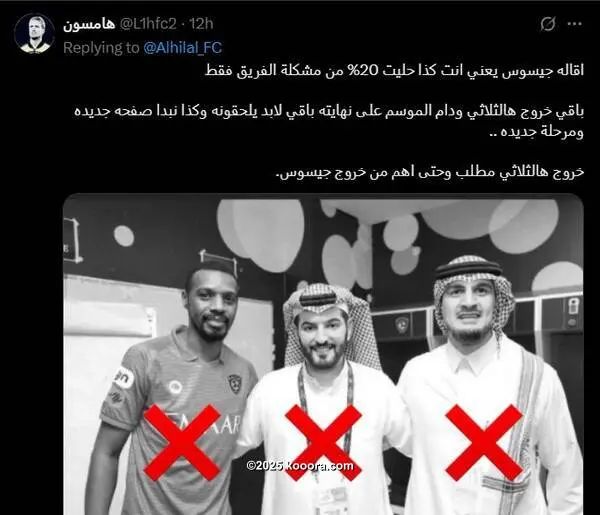Open the Grok explain-post icon
Viewport: 600px width, 515px height.
point(548,24)
